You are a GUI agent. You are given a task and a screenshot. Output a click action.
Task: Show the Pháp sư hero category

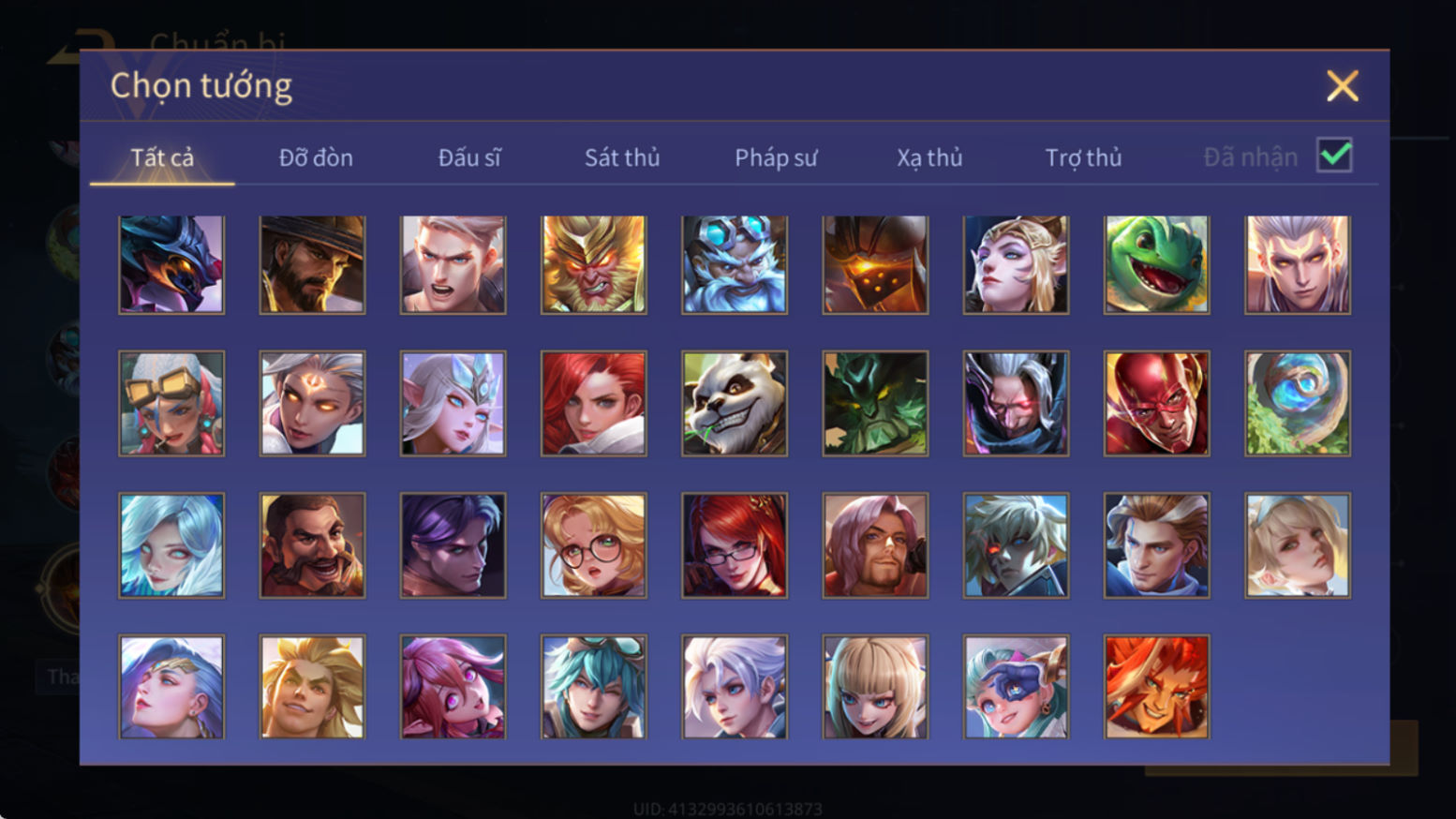[776, 157]
